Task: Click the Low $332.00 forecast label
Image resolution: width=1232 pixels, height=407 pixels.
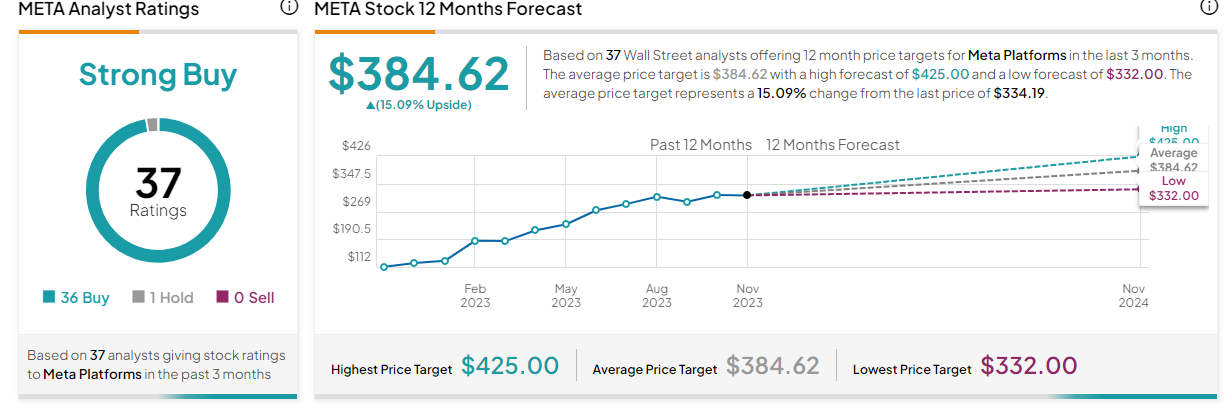Action: (x=1174, y=188)
